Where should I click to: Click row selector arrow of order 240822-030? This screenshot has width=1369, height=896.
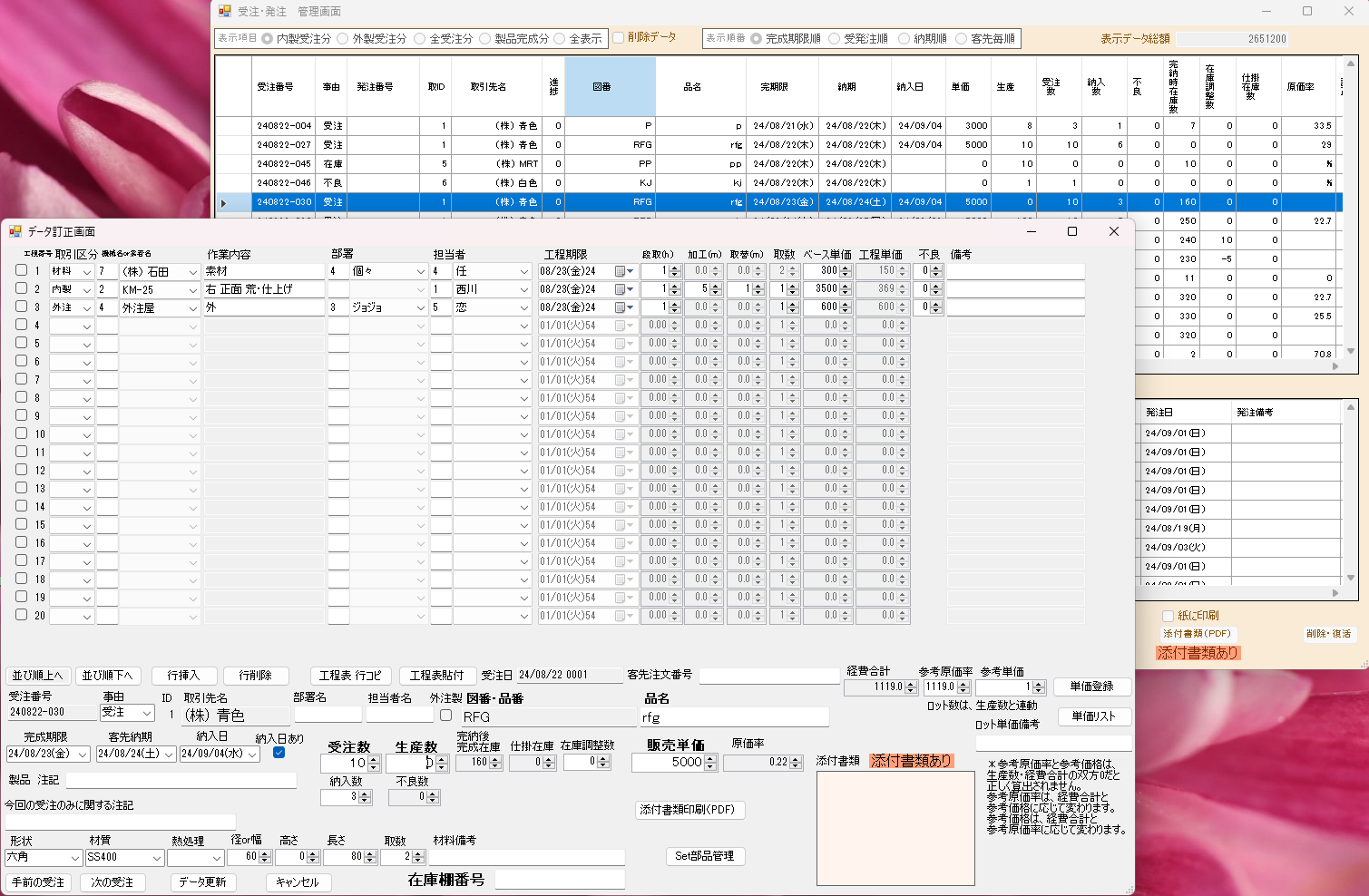[x=224, y=202]
